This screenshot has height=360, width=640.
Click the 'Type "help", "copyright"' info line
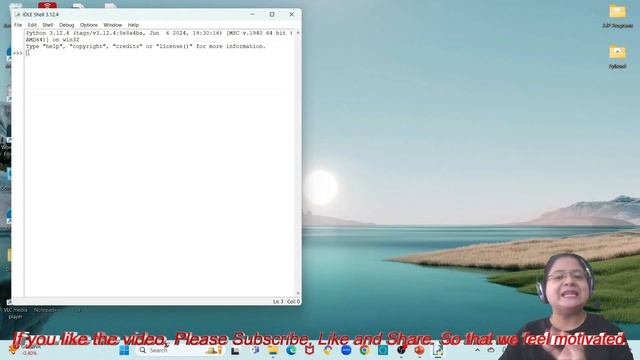pyautogui.click(x=146, y=46)
